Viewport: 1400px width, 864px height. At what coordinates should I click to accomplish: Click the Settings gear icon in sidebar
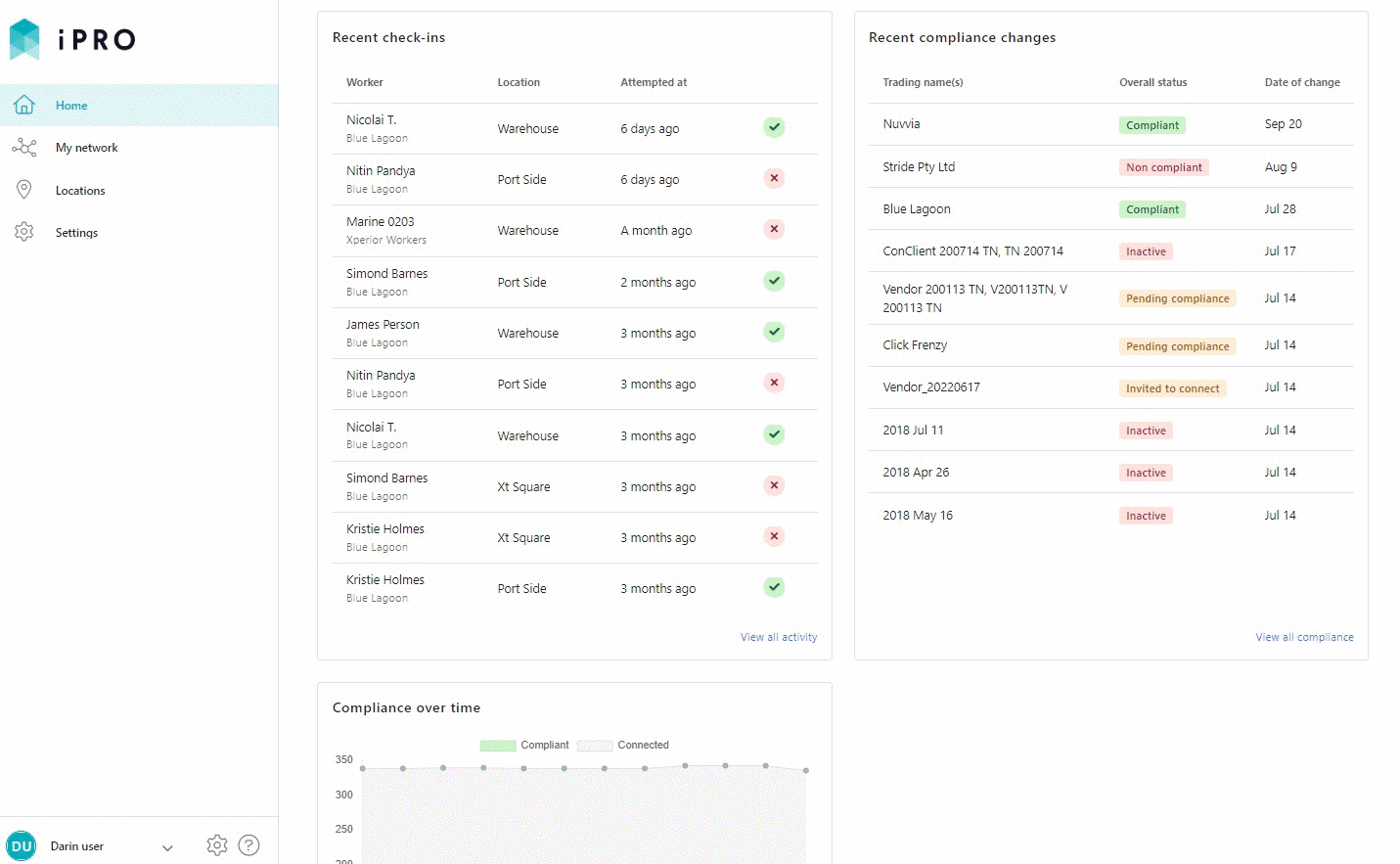pos(24,232)
